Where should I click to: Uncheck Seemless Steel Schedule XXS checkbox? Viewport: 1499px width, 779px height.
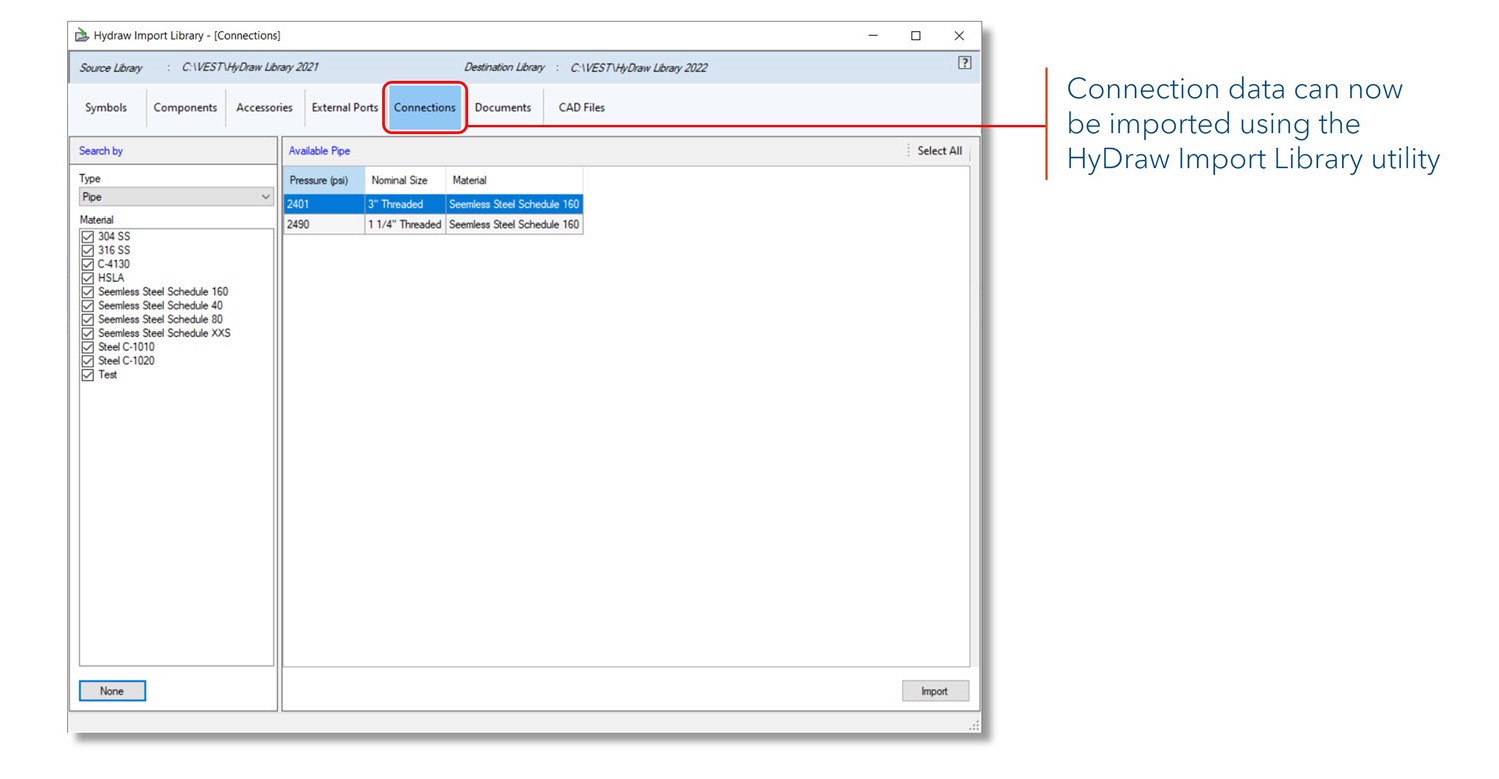click(88, 333)
